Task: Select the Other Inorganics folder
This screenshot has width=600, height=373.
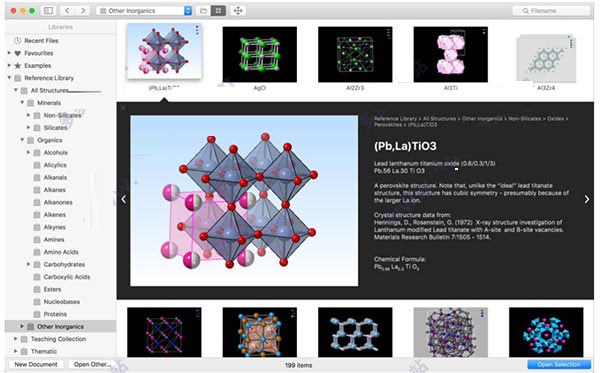Action: click(x=60, y=326)
